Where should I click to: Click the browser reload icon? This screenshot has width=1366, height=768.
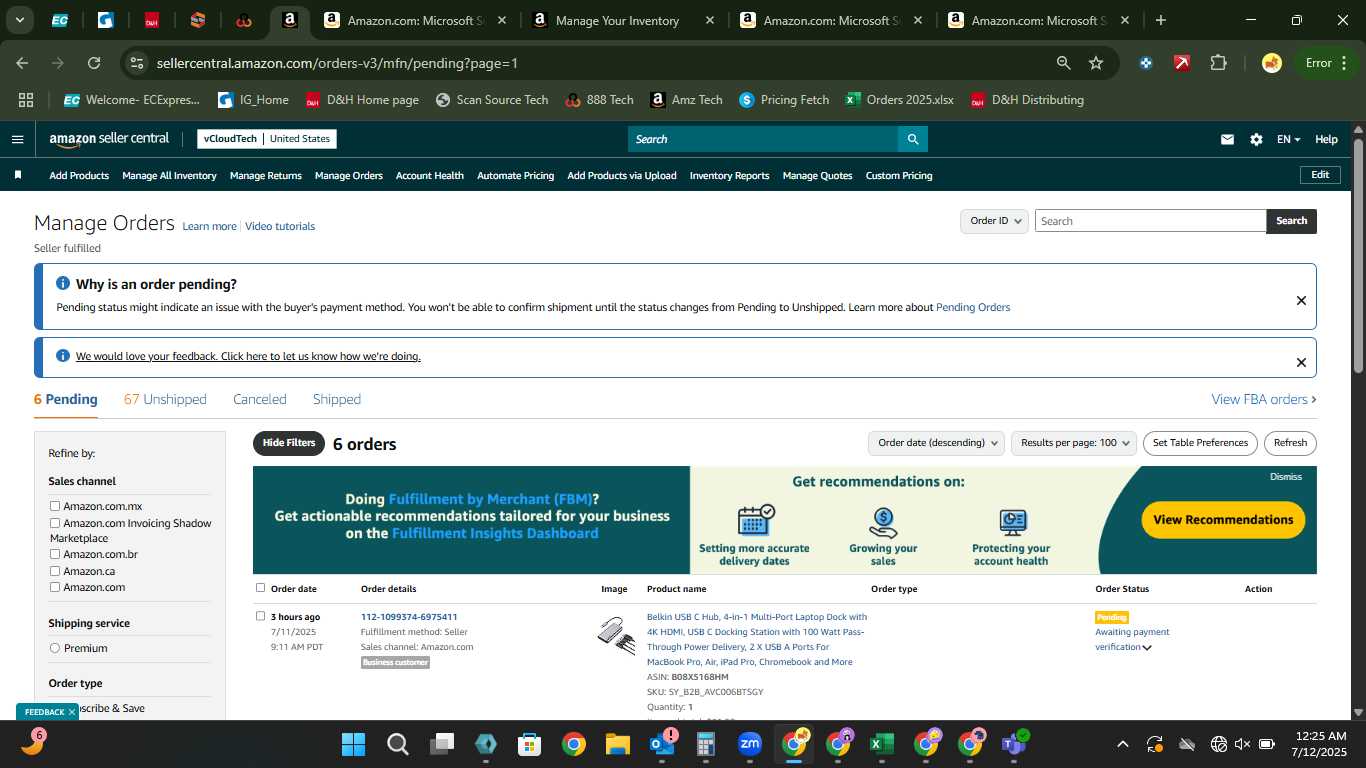[x=94, y=63]
